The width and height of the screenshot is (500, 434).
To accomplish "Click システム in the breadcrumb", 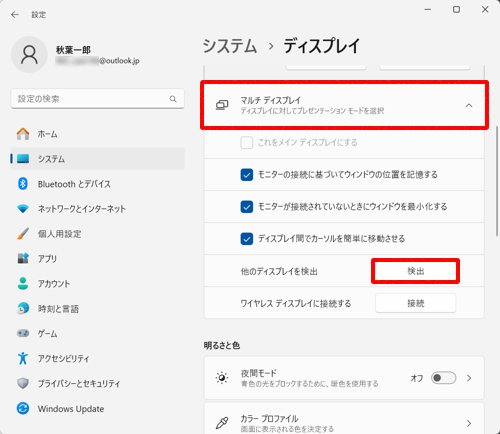I will (230, 46).
